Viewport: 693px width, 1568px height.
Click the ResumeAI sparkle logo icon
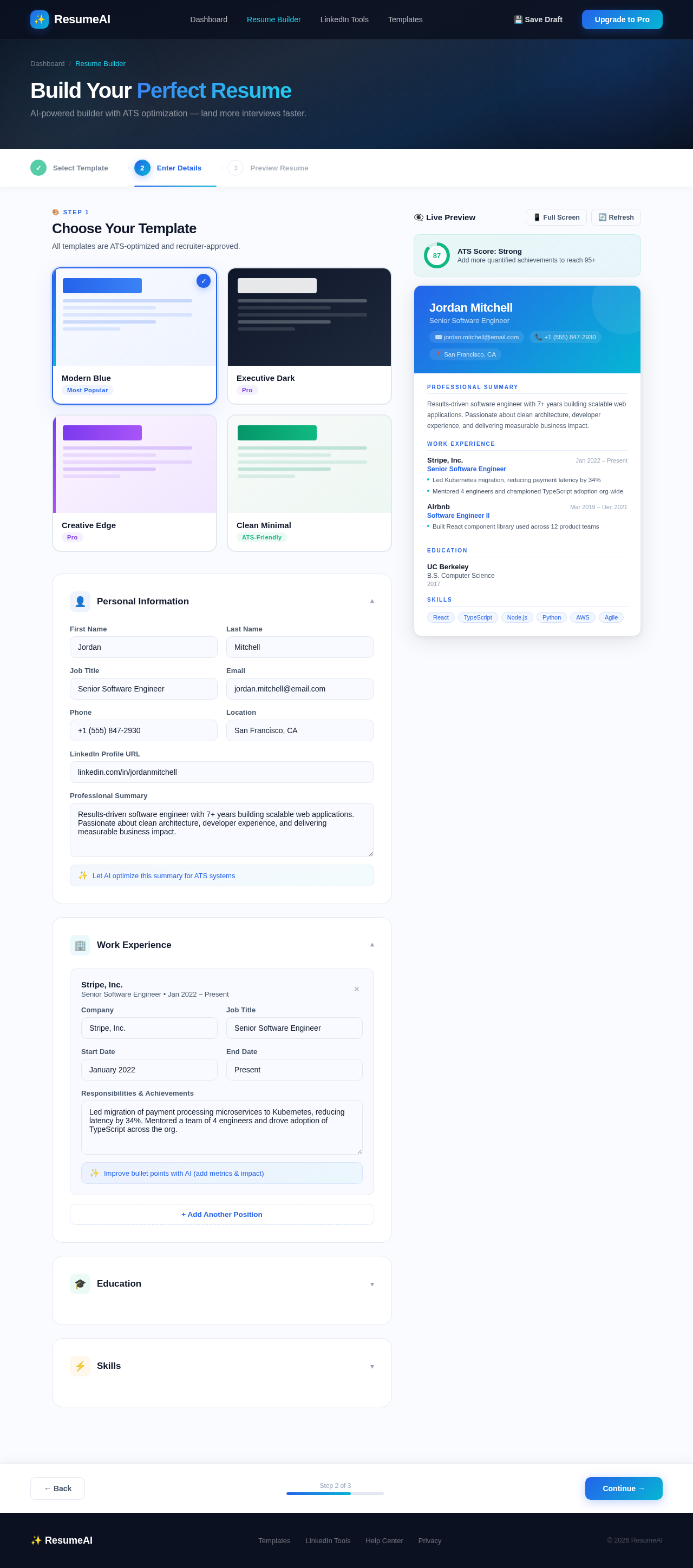40,19
